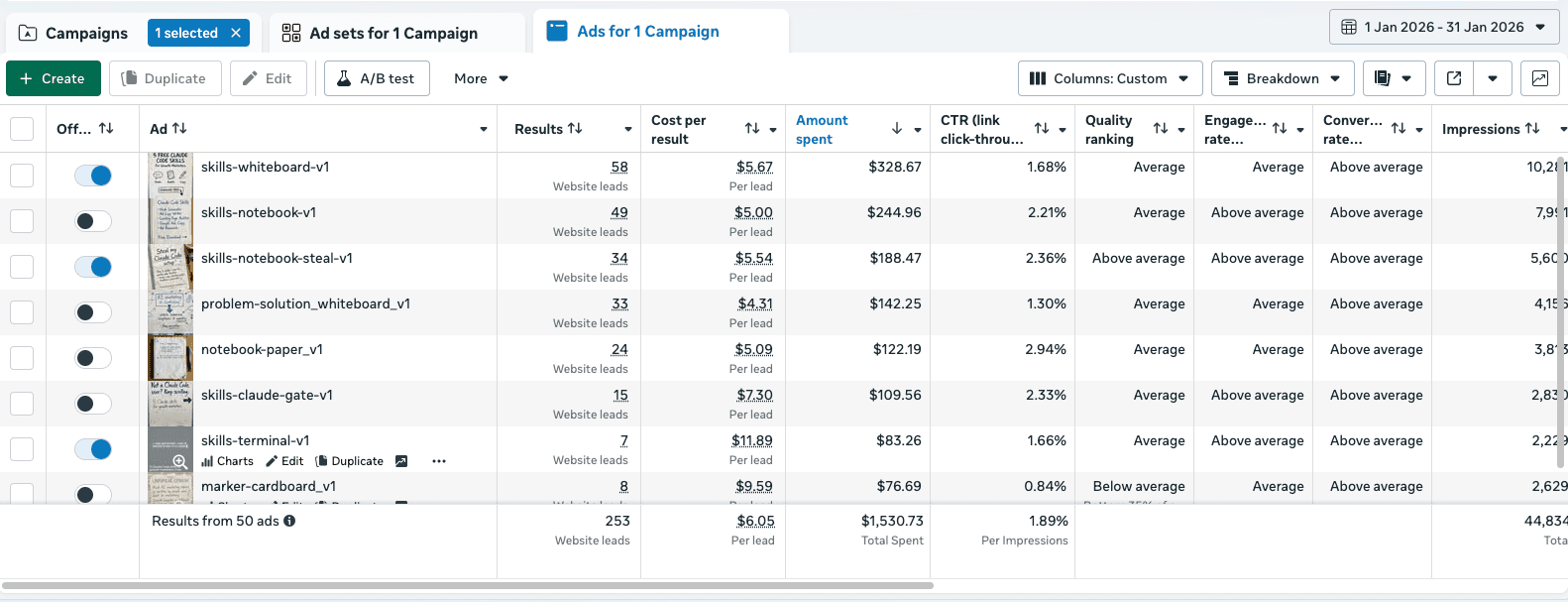Sort by Quality ranking column
Image resolution: width=1568 pixels, height=602 pixels.
pyautogui.click(x=1161, y=129)
